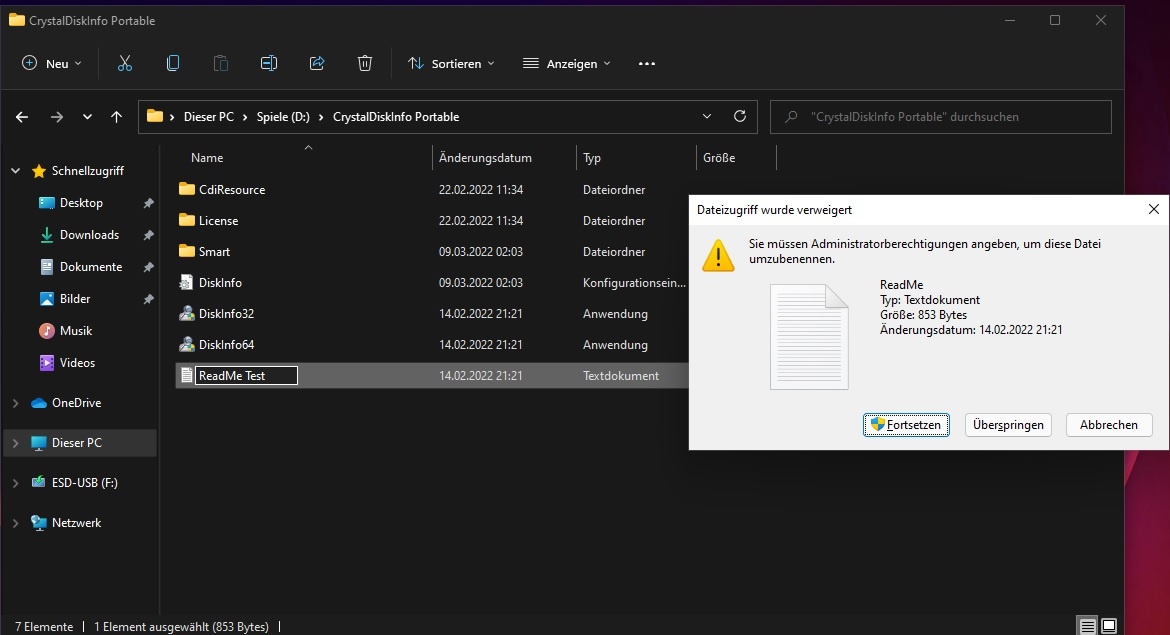The height and width of the screenshot is (635, 1170).
Task: Open address bar history dropdown
Action: coord(707,116)
